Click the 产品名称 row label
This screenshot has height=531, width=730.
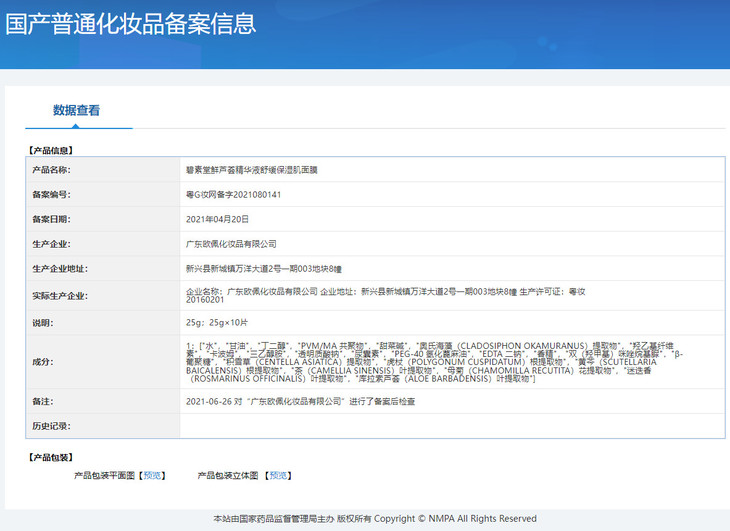click(51, 171)
